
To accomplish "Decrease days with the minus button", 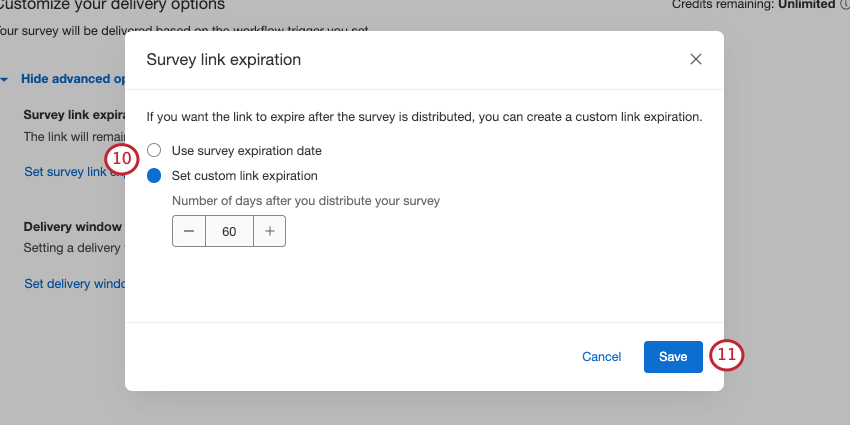I will tap(189, 231).
